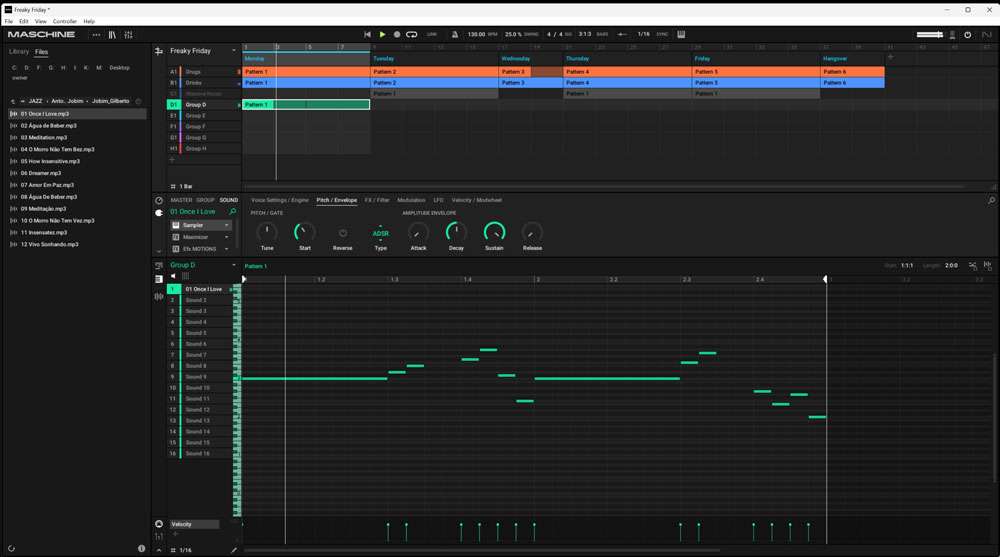1000x557 pixels.
Task: Toggle the Reverse button
Action: tap(342, 233)
